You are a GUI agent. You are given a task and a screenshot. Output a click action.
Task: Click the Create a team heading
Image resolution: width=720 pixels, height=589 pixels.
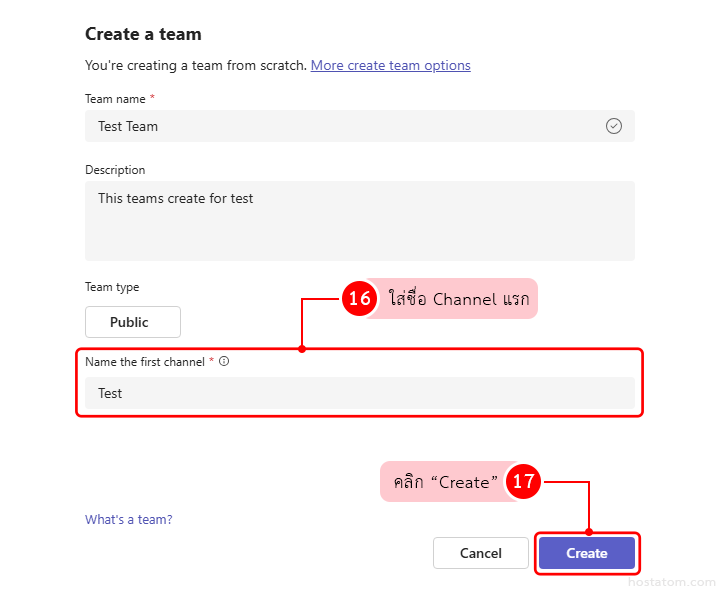coord(143,34)
